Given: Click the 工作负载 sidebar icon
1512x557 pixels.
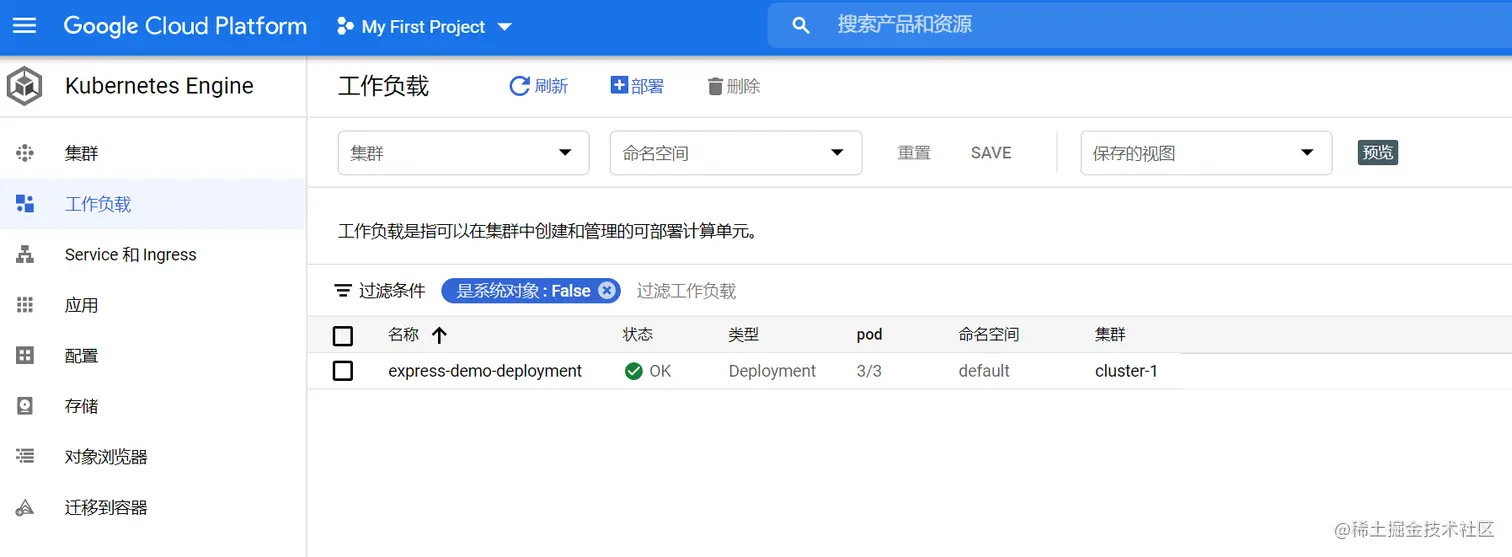Looking at the screenshot, I should click(25, 204).
